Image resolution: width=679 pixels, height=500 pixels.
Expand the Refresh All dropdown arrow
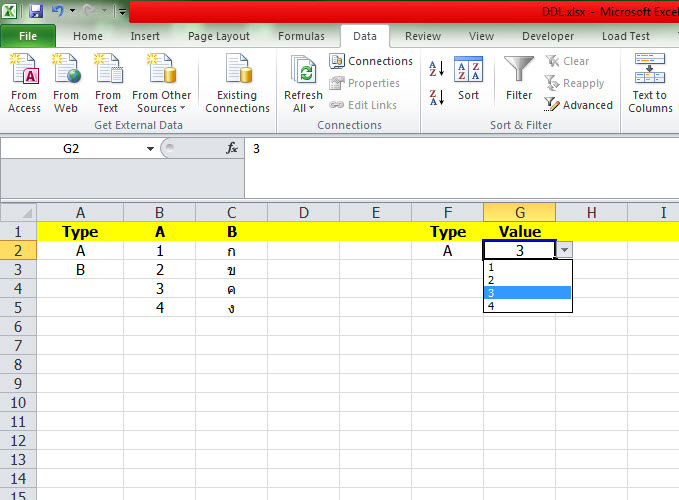pos(311,108)
